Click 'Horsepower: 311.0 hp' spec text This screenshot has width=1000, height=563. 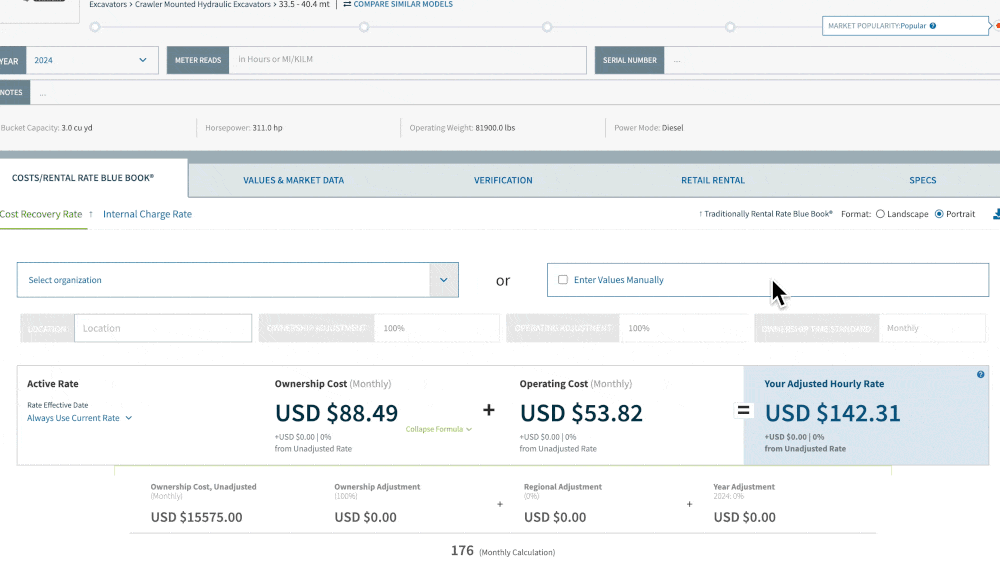244,128
